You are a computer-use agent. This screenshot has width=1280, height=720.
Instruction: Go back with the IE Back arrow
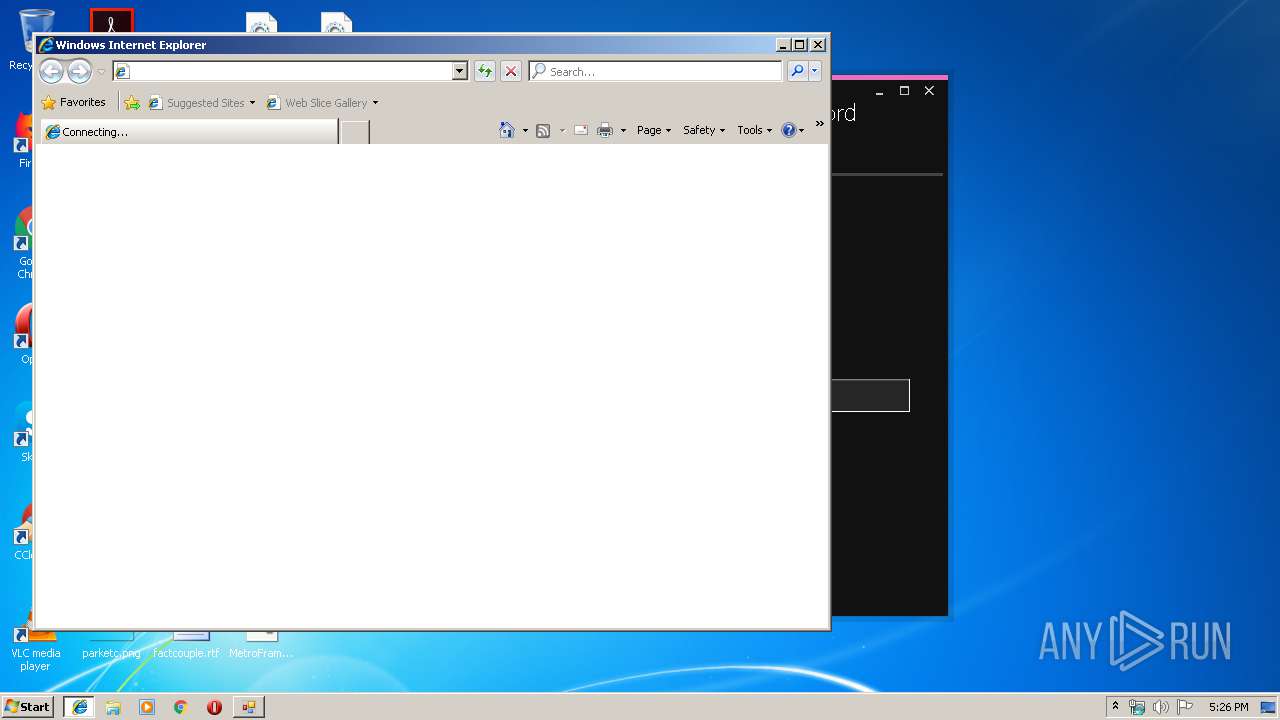pyautogui.click(x=51, y=71)
